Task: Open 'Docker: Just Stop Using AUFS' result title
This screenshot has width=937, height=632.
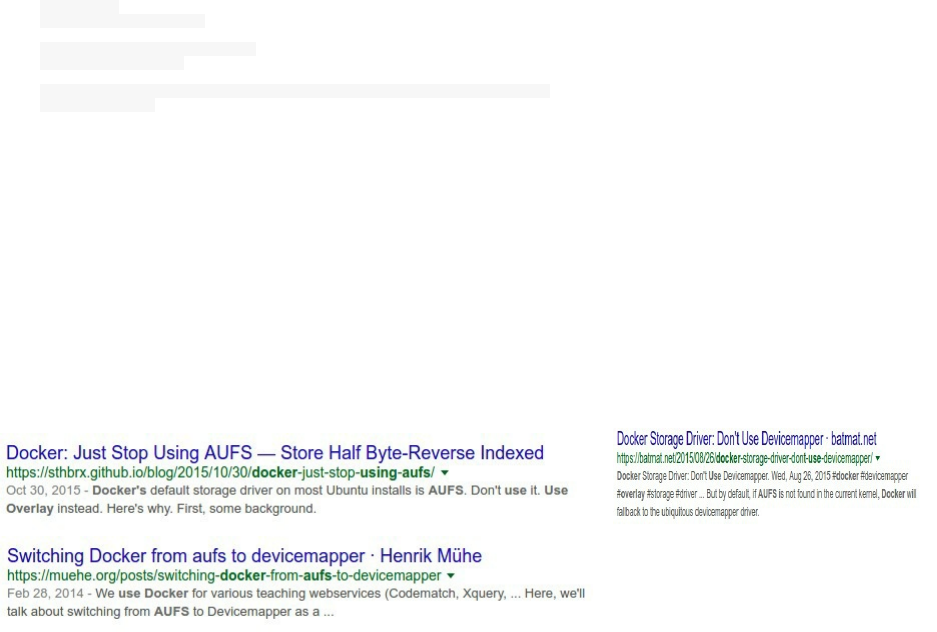Action: coord(275,453)
